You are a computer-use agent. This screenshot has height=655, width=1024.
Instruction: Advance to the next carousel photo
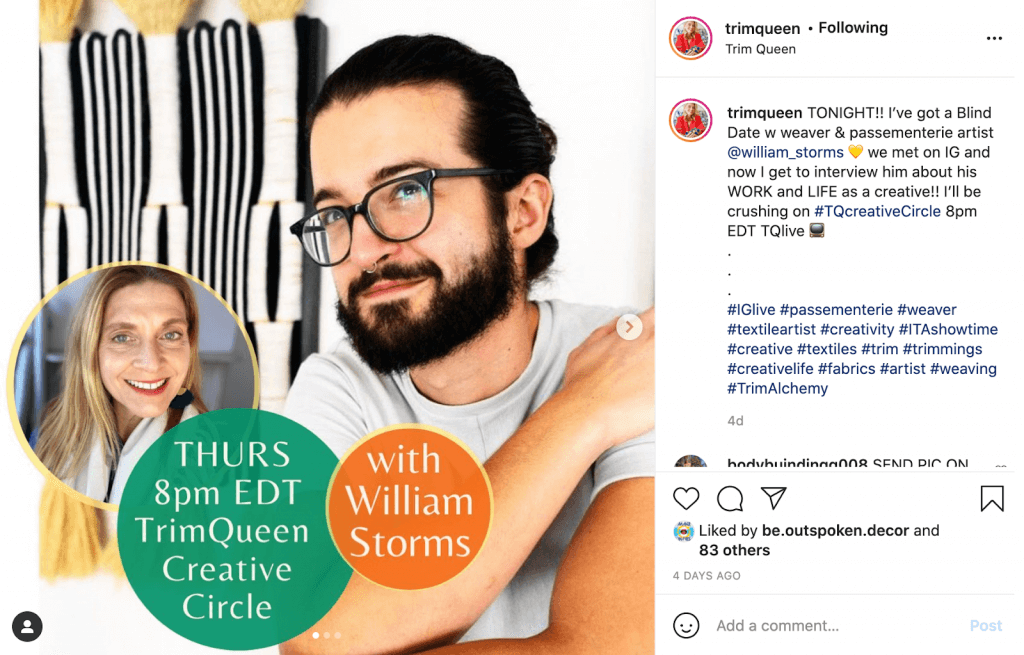click(629, 327)
